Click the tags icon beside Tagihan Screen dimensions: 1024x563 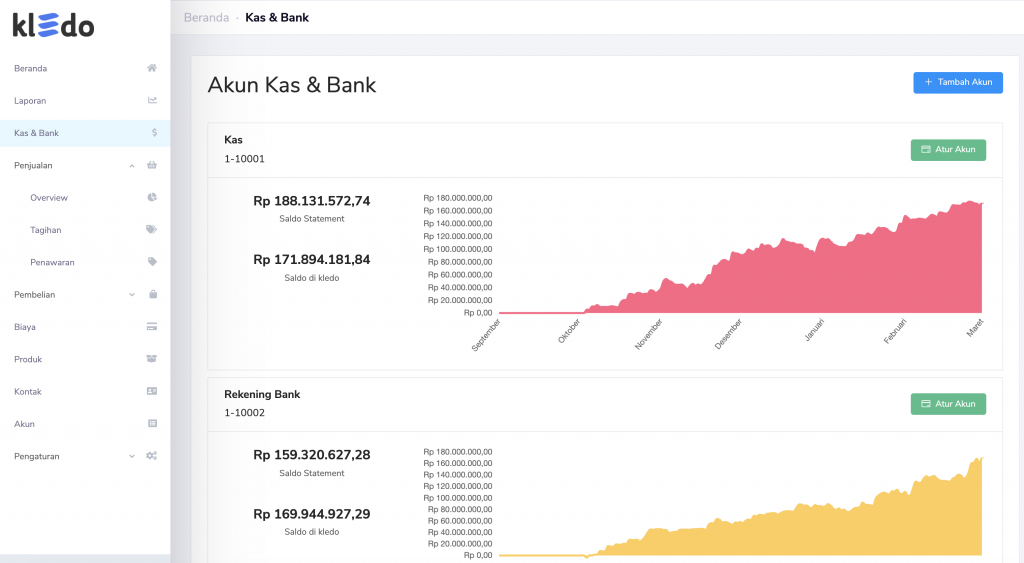tap(152, 229)
